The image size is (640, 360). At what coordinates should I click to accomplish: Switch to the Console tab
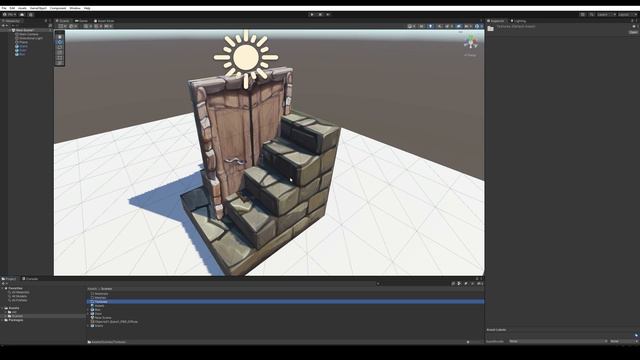(x=30, y=279)
